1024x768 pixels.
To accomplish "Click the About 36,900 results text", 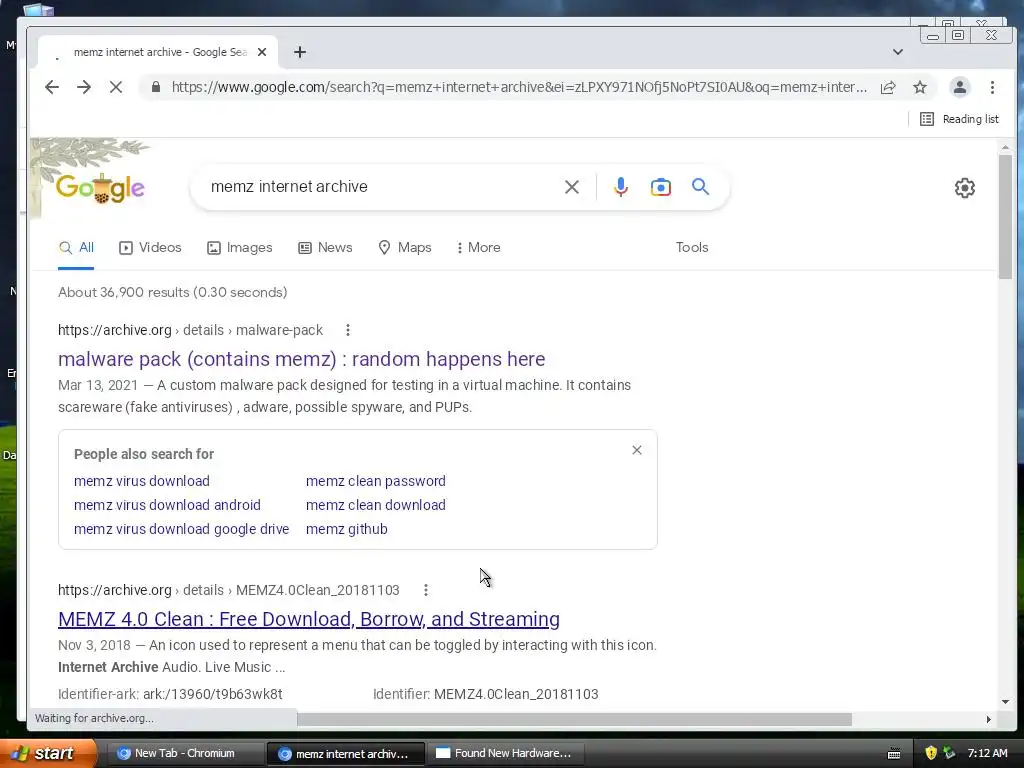I will pos(172,293).
